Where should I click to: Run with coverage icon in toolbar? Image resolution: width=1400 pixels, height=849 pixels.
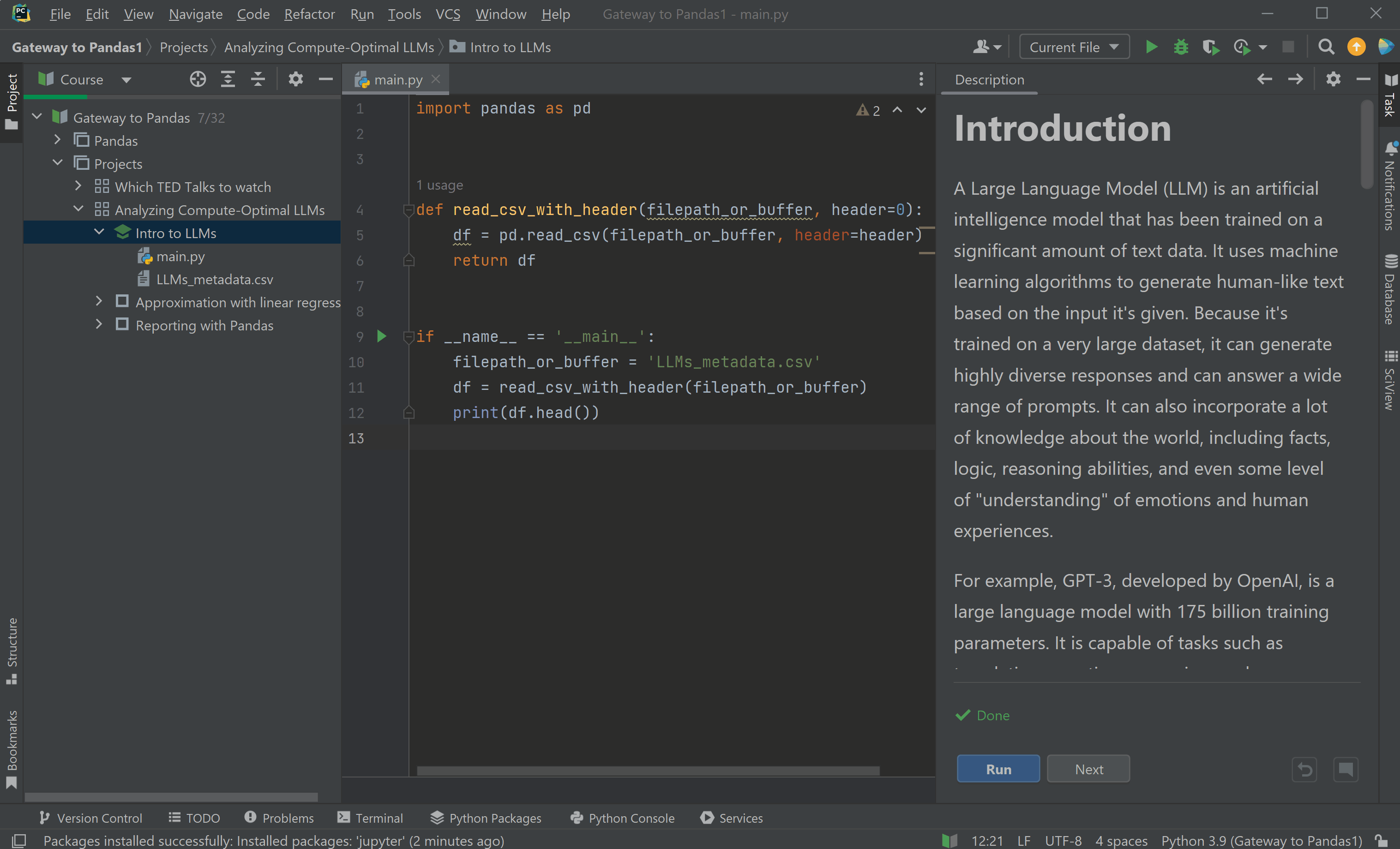pos(1211,47)
